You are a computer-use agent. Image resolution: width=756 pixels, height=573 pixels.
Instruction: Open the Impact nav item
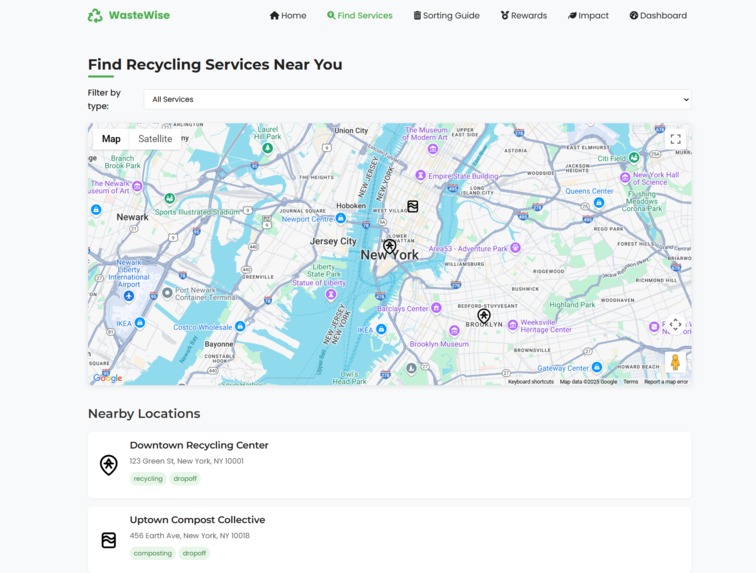588,15
